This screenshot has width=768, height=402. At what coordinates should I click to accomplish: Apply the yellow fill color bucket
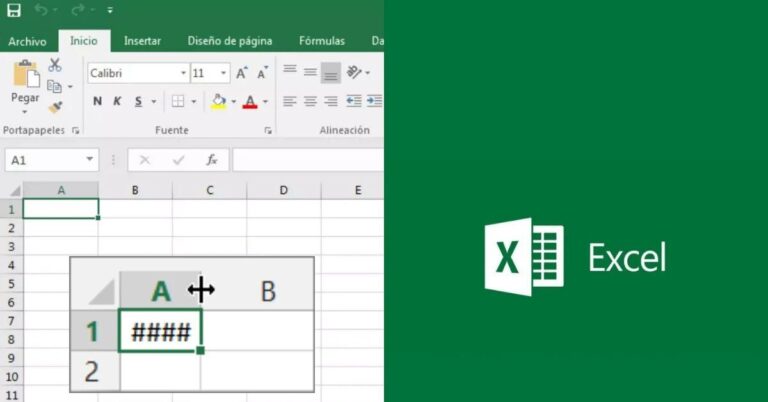point(219,101)
